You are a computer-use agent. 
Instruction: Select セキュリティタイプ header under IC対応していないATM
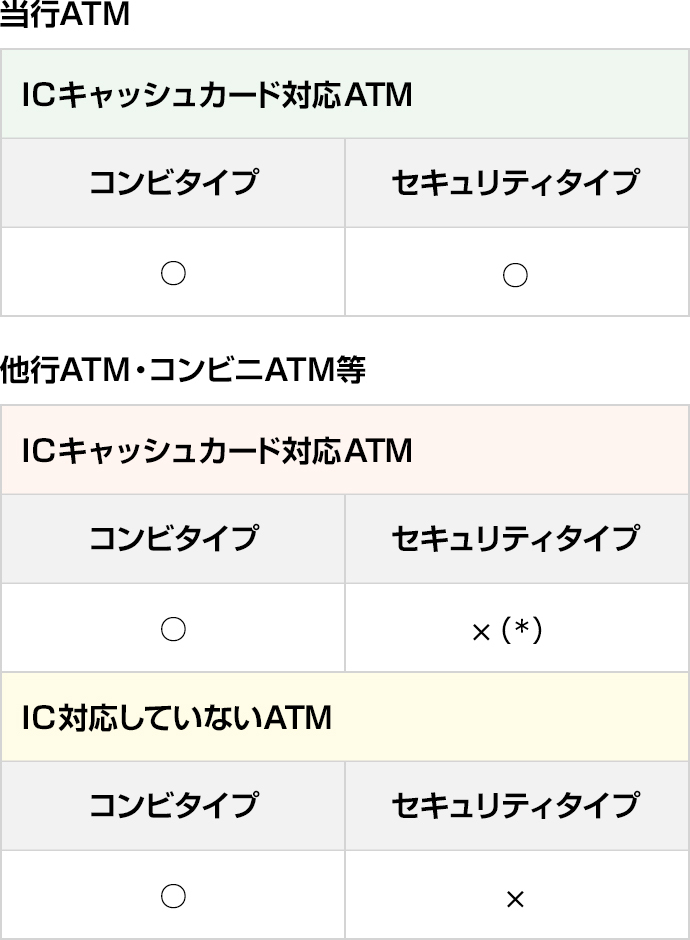point(517,806)
